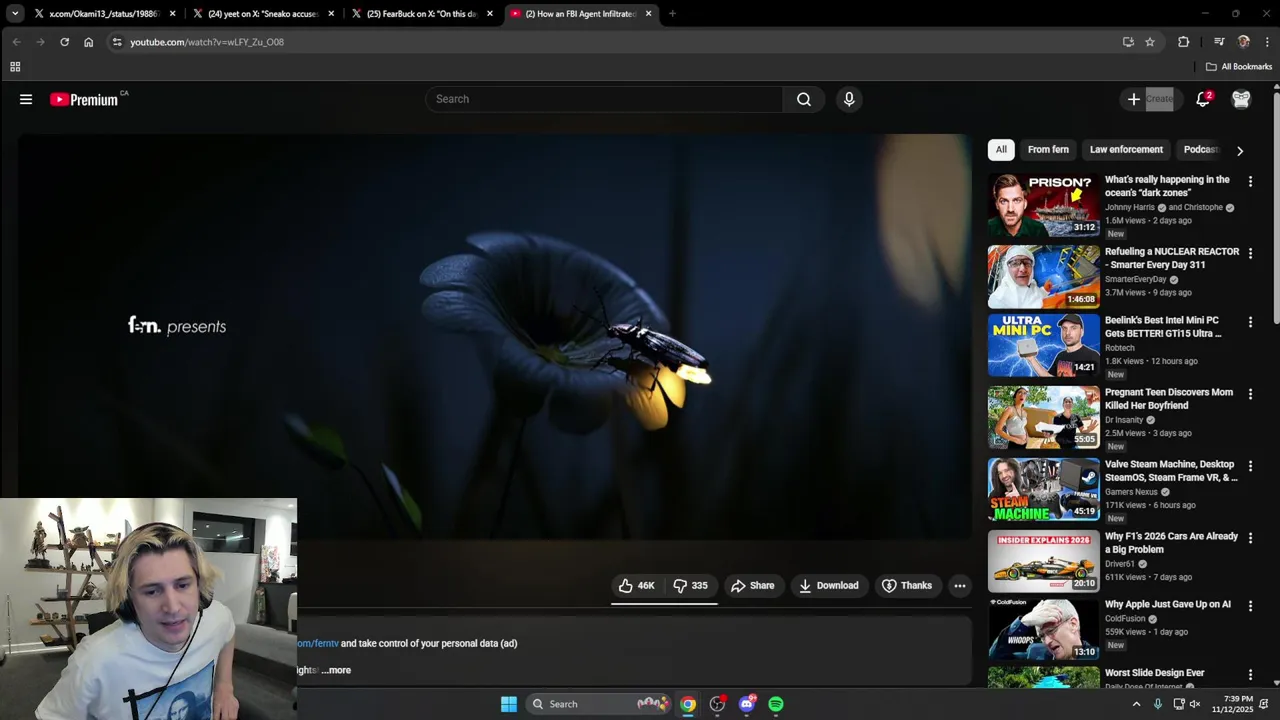Start voice search with microphone icon
The image size is (1280, 720).
click(849, 99)
